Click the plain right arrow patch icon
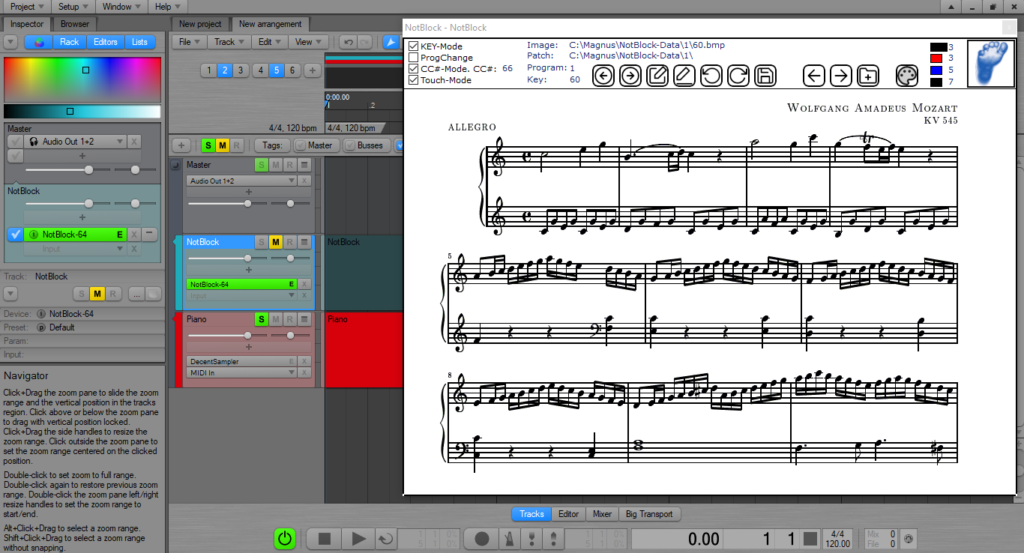This screenshot has height=553, width=1024. [x=840, y=76]
